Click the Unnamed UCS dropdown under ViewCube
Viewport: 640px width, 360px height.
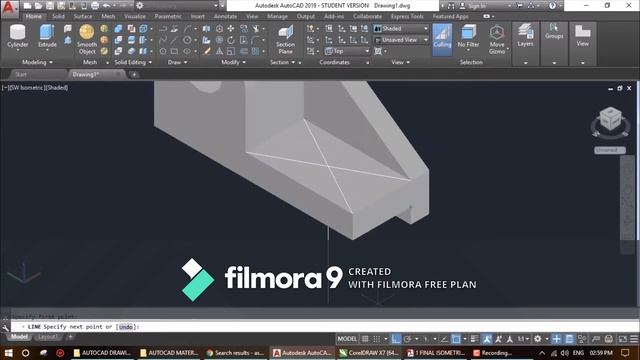(x=609, y=150)
